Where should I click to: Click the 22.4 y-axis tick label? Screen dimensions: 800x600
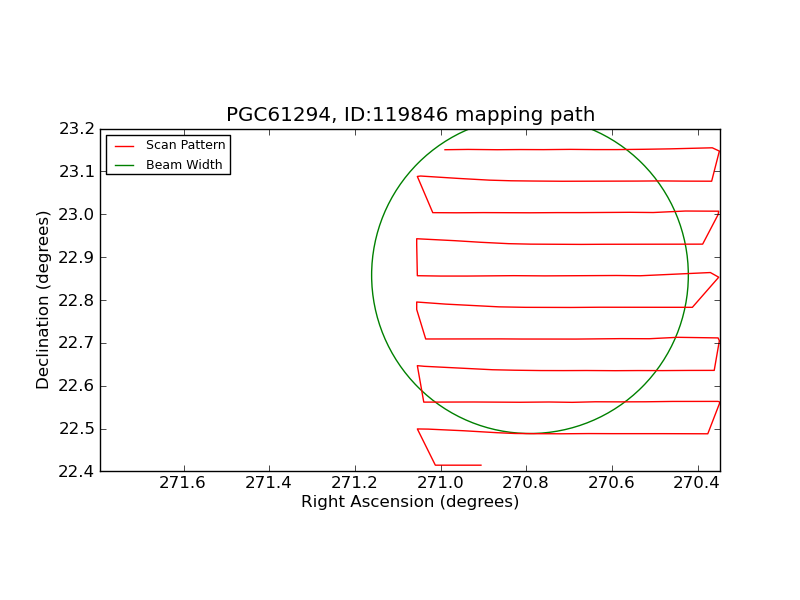(77, 472)
